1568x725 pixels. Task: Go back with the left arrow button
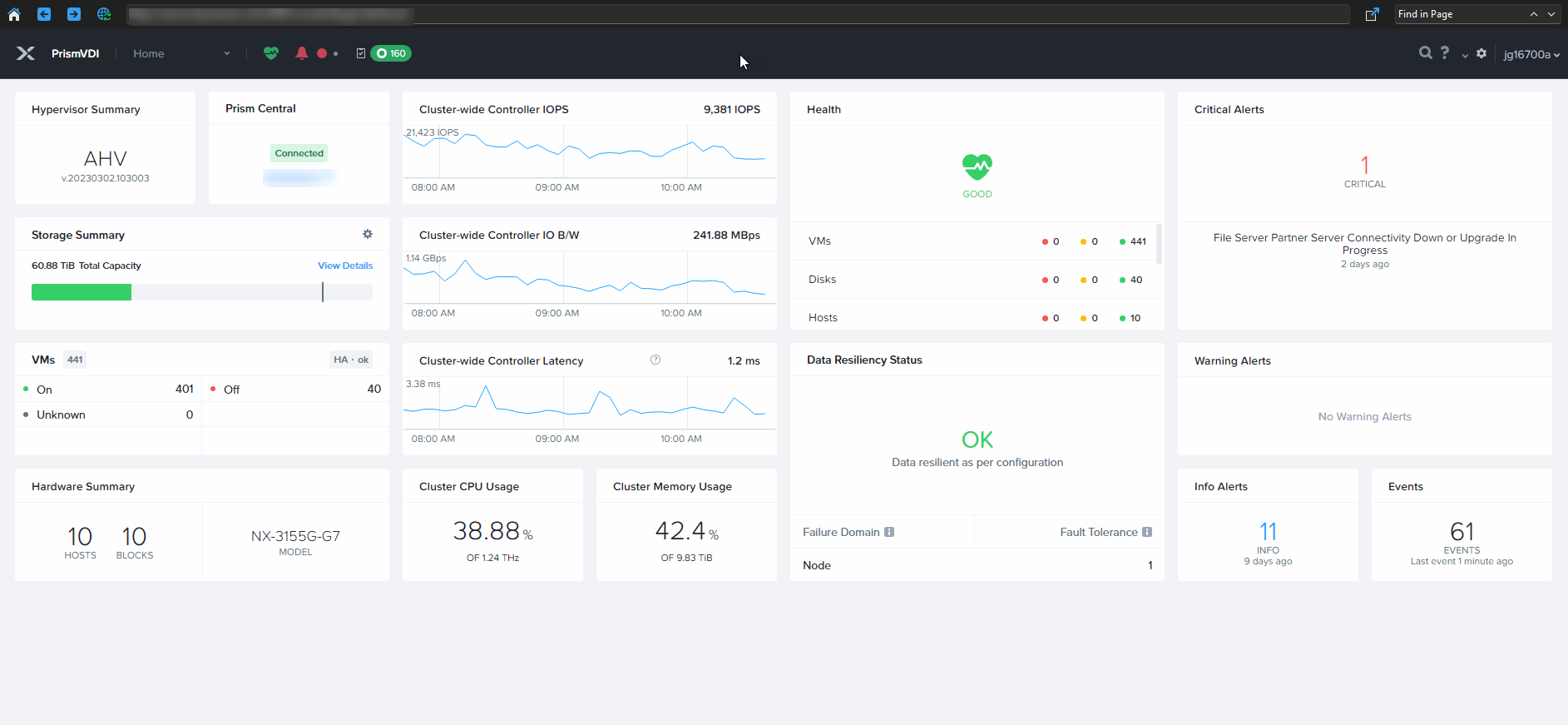[44, 14]
